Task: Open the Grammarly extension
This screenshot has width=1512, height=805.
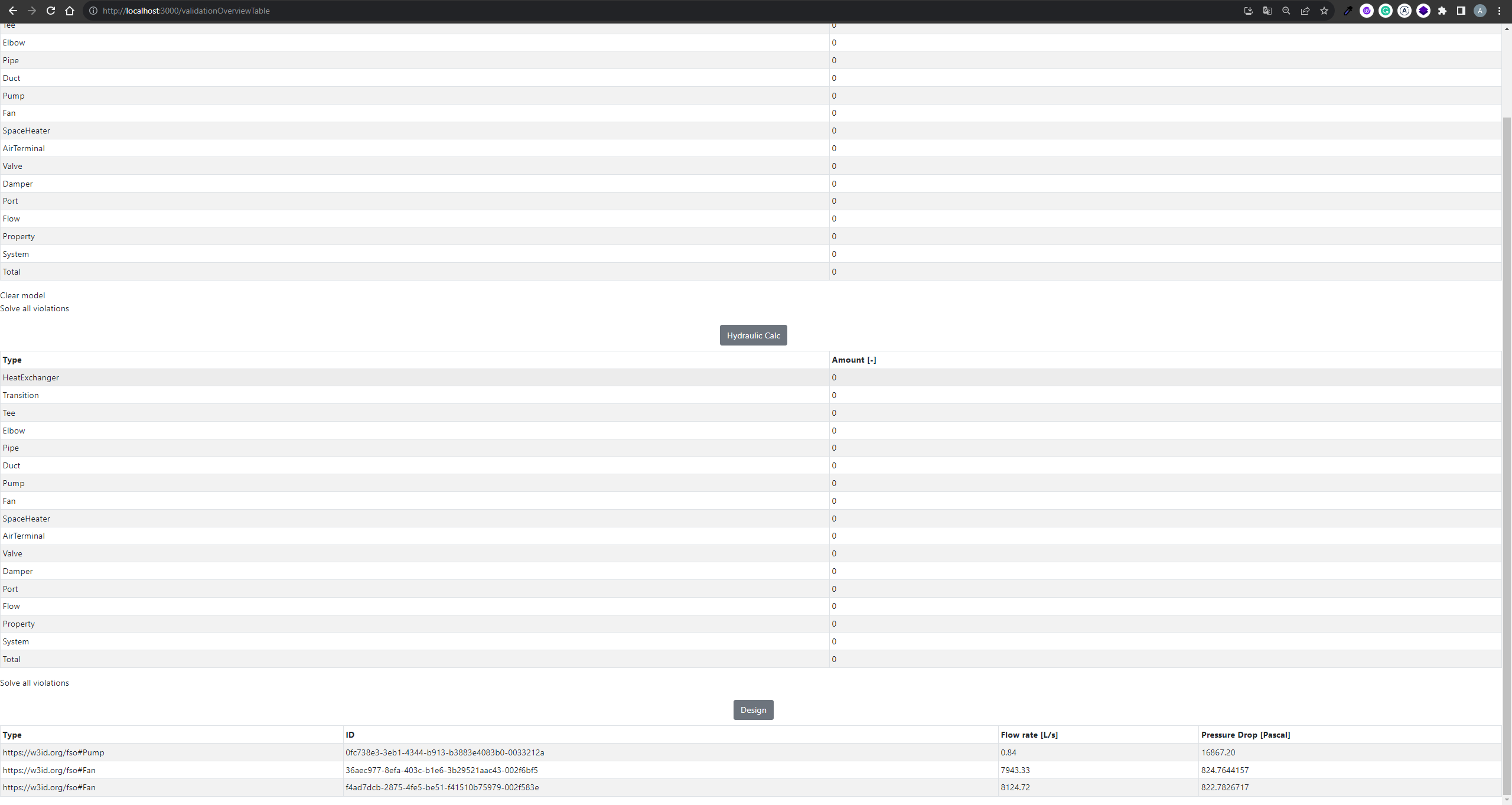Action: (x=1386, y=11)
